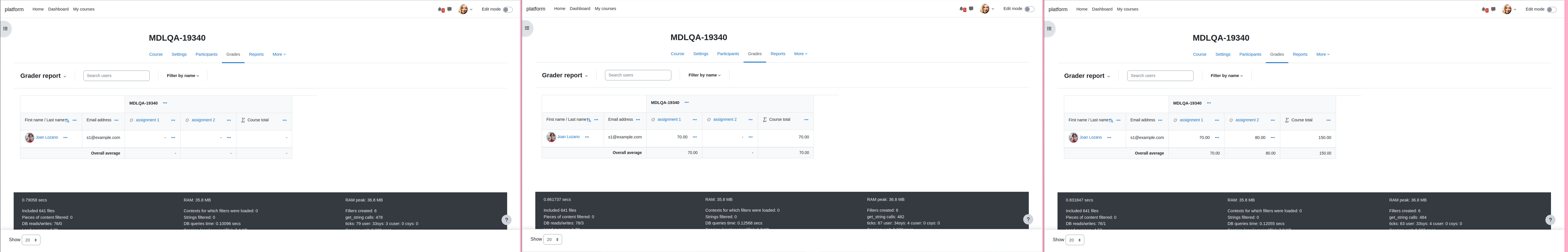
Task: Open course index drawer in left panel
Action: pyautogui.click(x=6, y=29)
